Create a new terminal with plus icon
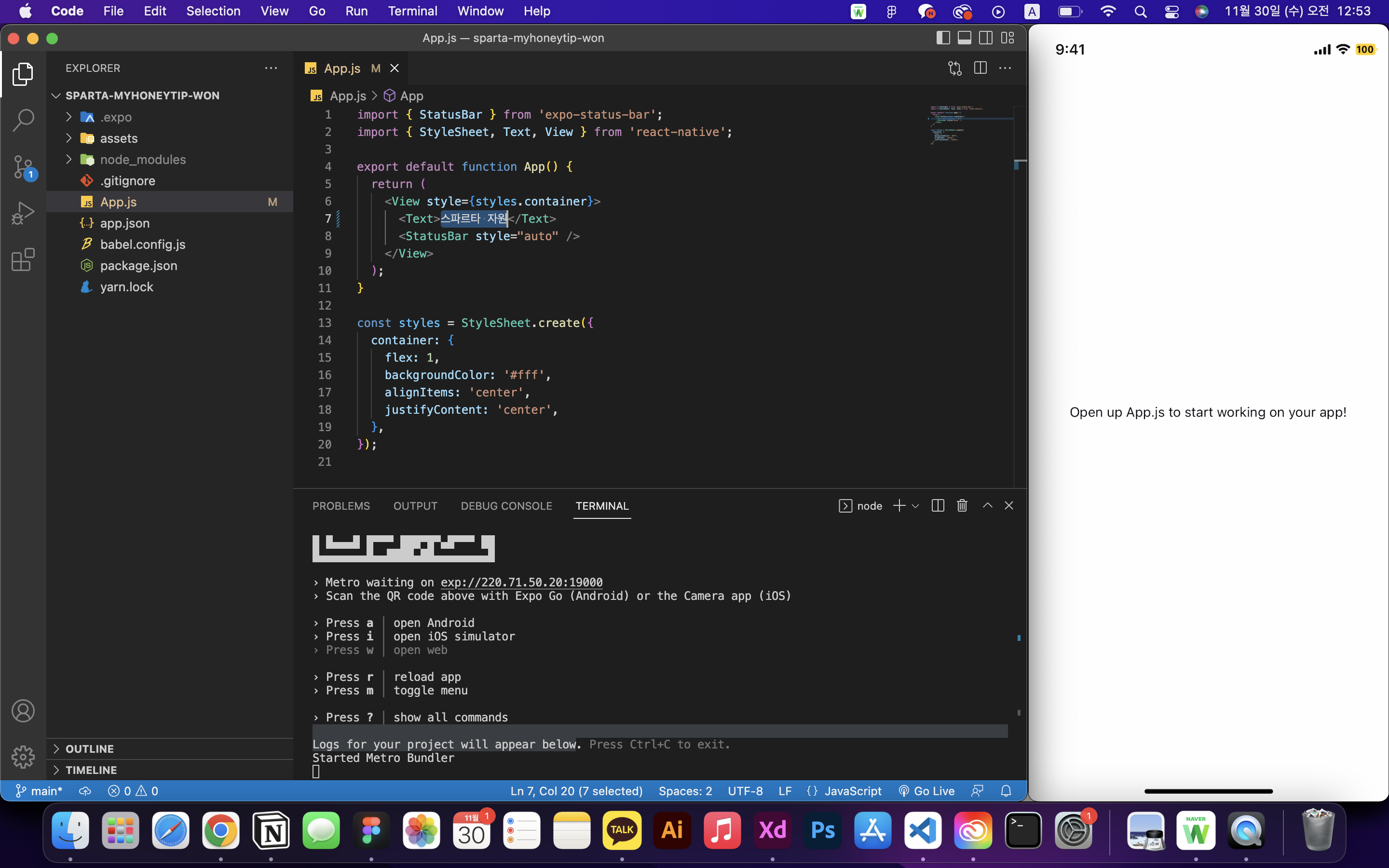Viewport: 1389px width, 868px height. tap(899, 506)
